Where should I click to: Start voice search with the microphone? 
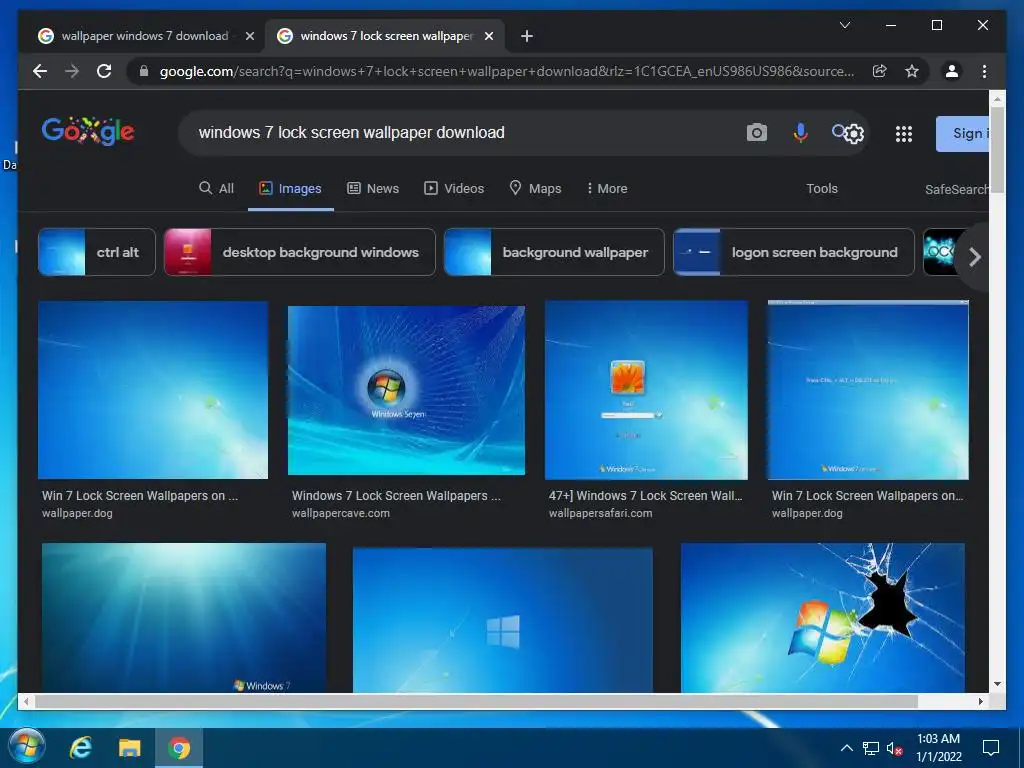point(800,133)
